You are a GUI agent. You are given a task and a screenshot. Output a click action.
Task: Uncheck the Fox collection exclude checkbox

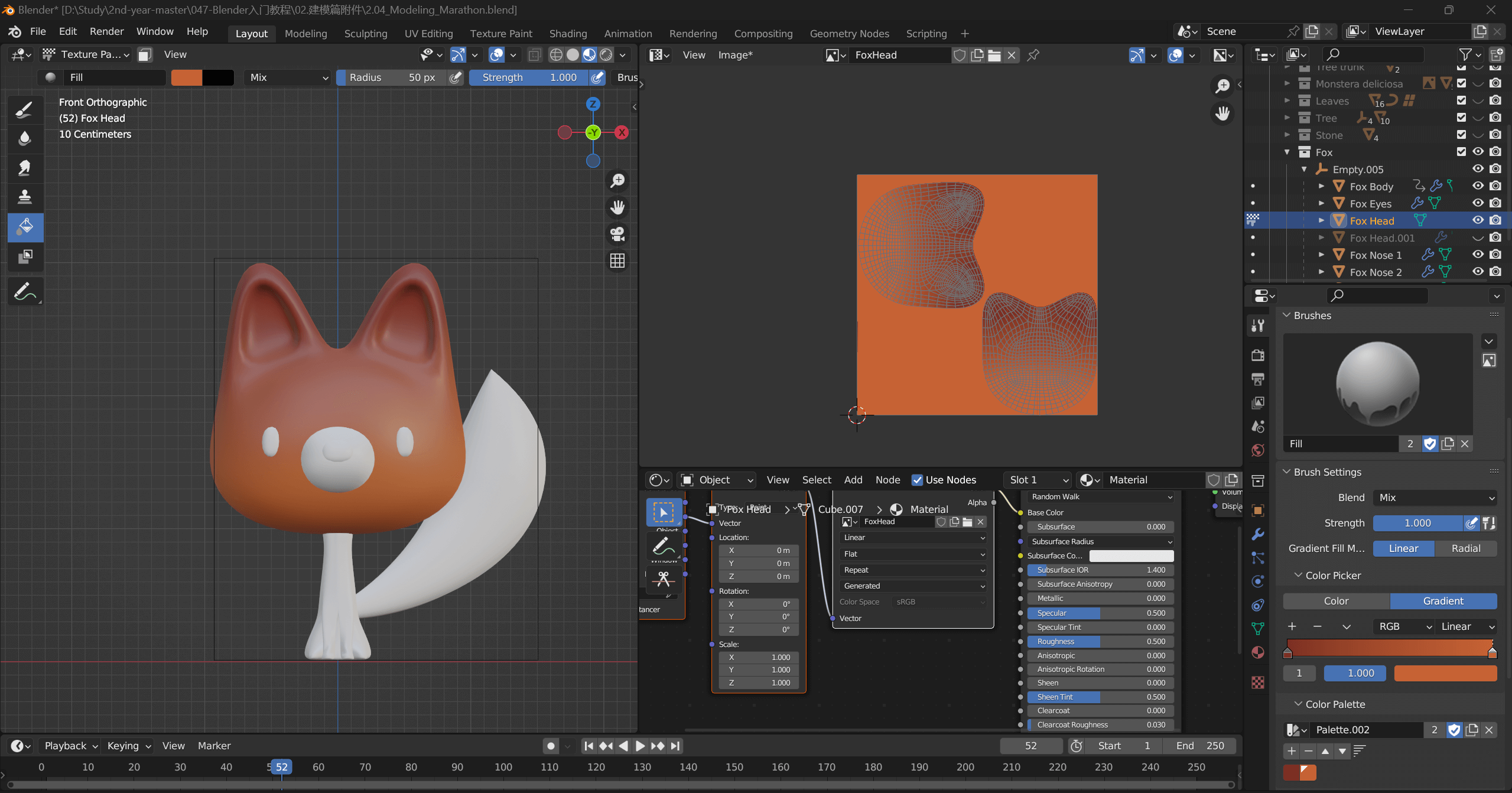coord(1461,152)
